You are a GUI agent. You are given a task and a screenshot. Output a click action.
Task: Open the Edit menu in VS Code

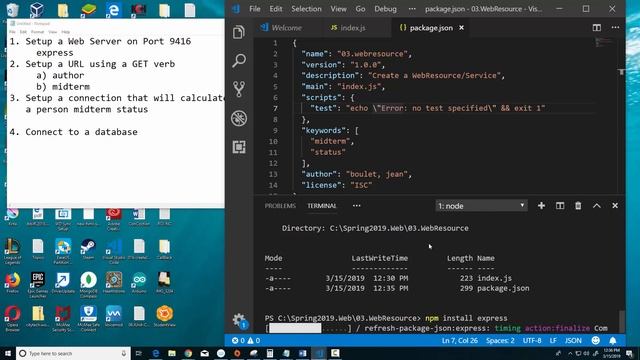point(276,9)
